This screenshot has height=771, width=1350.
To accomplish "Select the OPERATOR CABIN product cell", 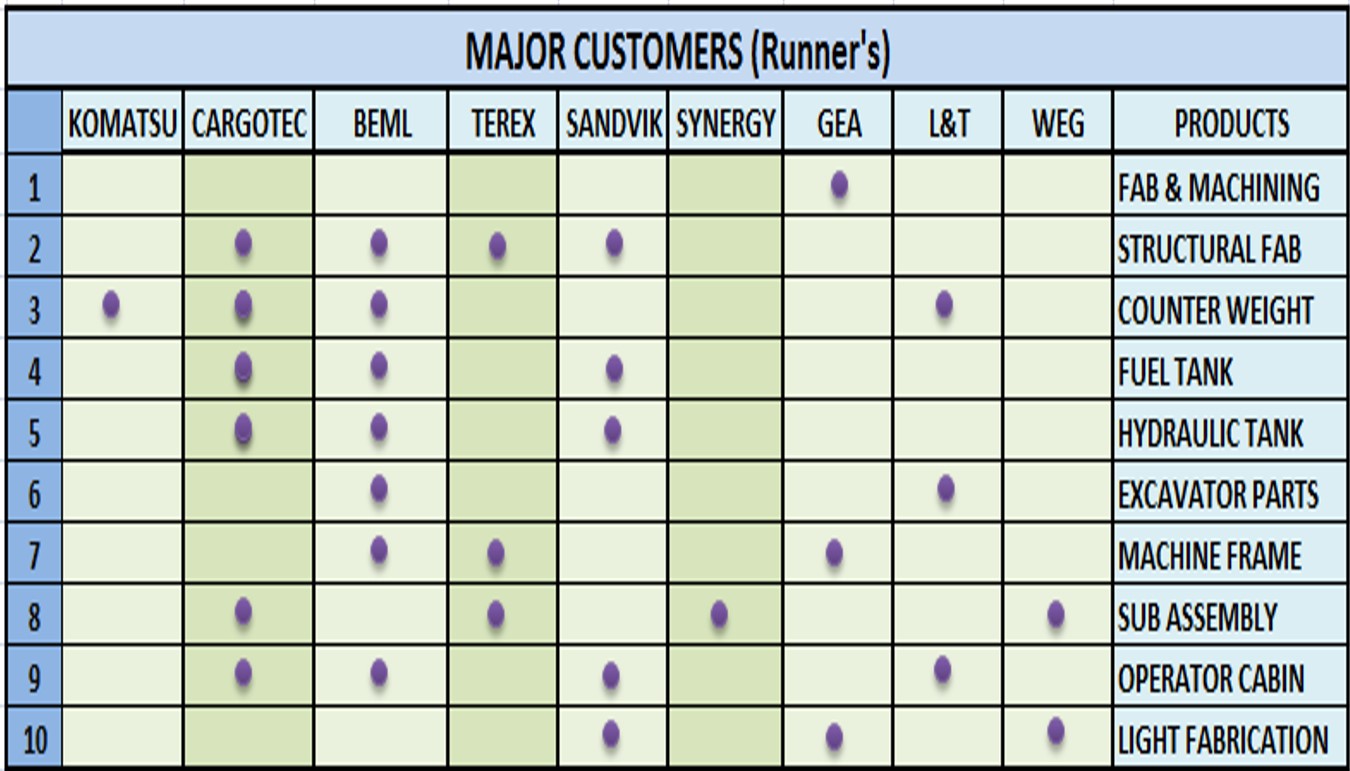I will (1230, 678).
